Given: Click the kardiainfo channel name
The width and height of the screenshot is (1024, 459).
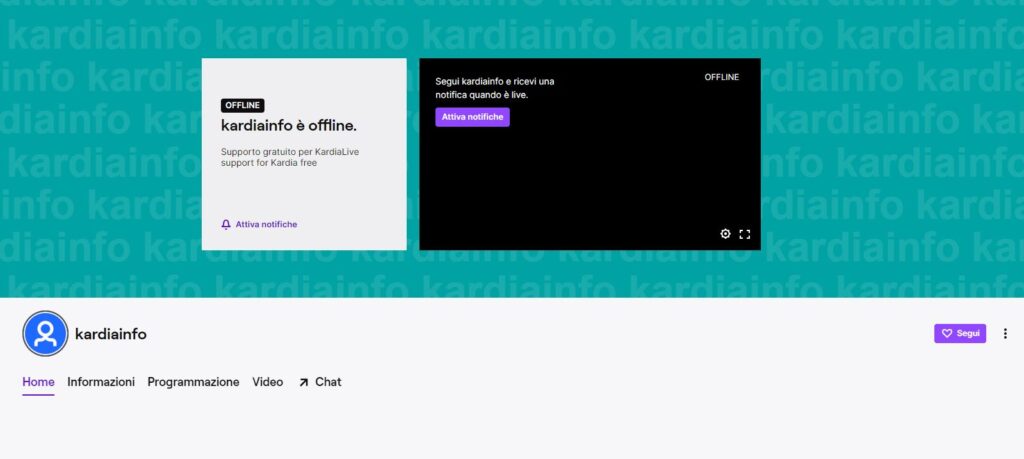Looking at the screenshot, I should 111,334.
